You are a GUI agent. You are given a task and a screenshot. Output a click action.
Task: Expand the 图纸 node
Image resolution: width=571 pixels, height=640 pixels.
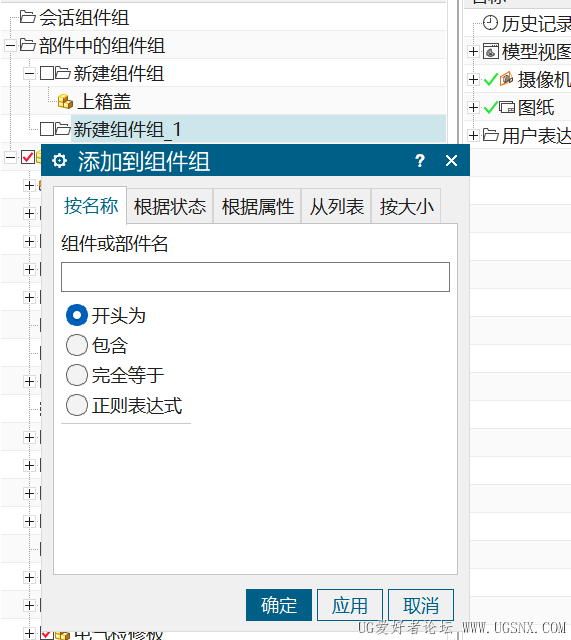(473, 107)
